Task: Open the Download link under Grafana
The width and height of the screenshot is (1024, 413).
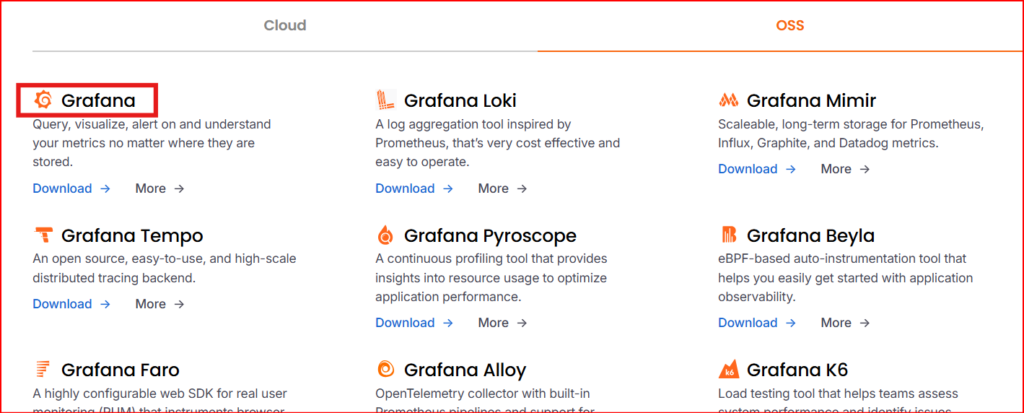Action: pyautogui.click(x=71, y=188)
